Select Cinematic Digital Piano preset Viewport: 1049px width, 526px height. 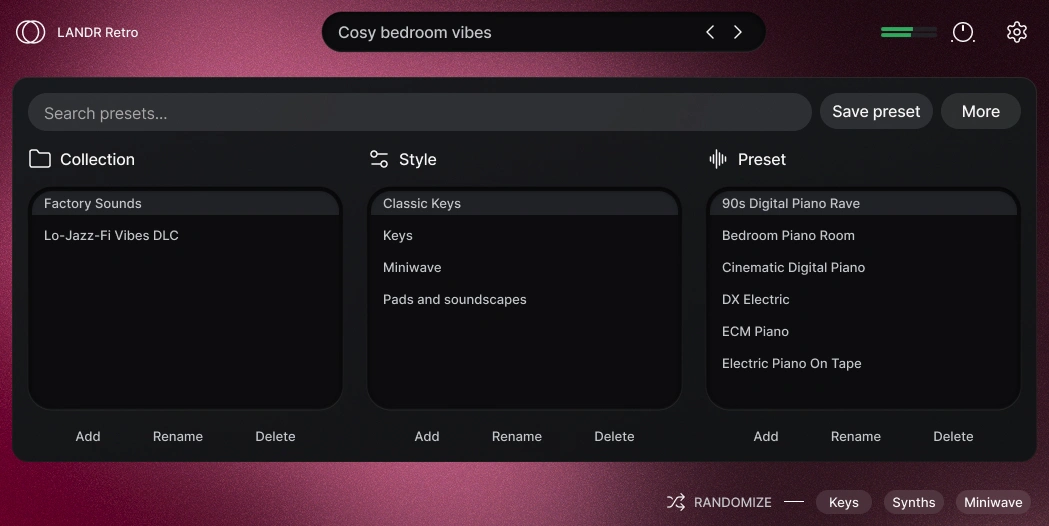[863, 268]
